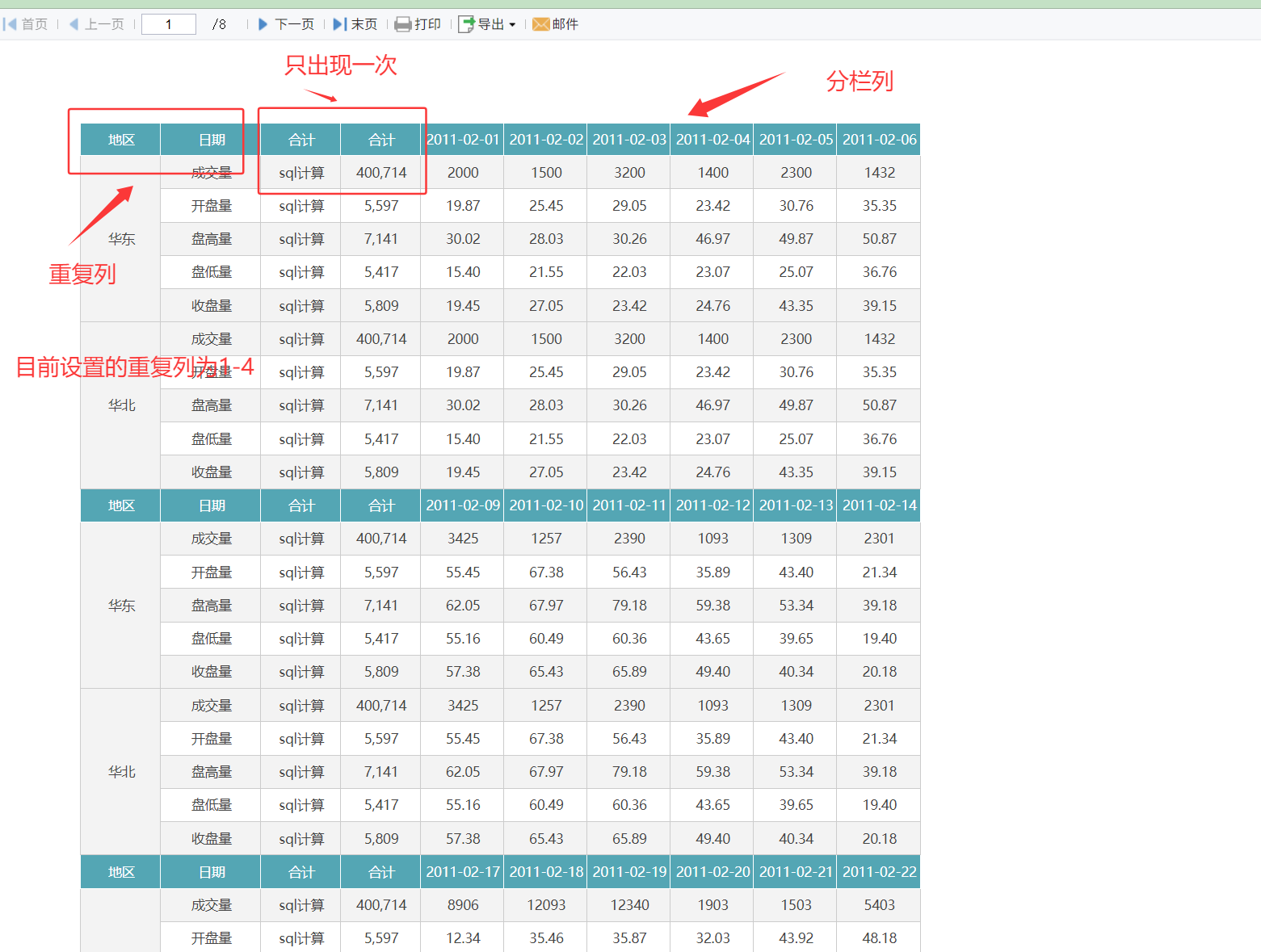
Task: Open the 导出 dropdown arrow
Action: (512, 25)
